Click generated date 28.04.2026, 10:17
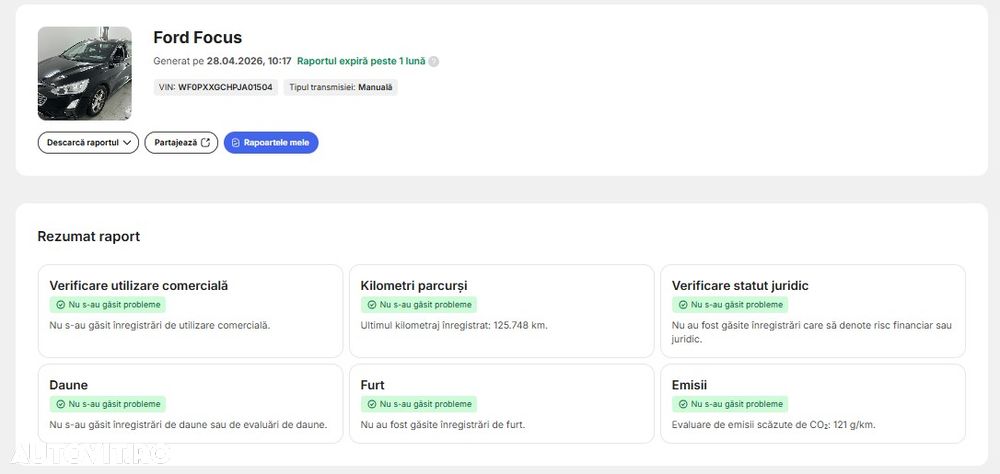Screen dimensions: 1000x474 [249, 61]
